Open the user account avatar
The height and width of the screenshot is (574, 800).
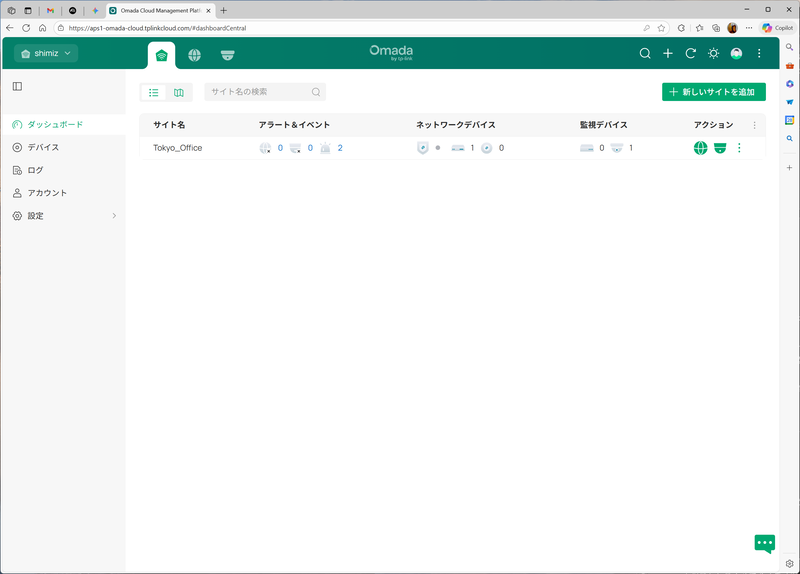[736, 53]
